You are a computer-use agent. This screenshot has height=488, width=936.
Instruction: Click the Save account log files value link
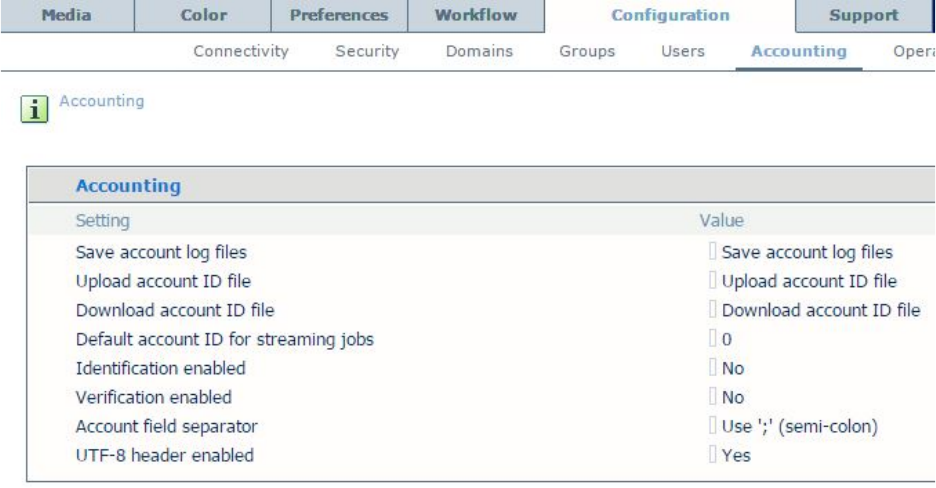[806, 253]
